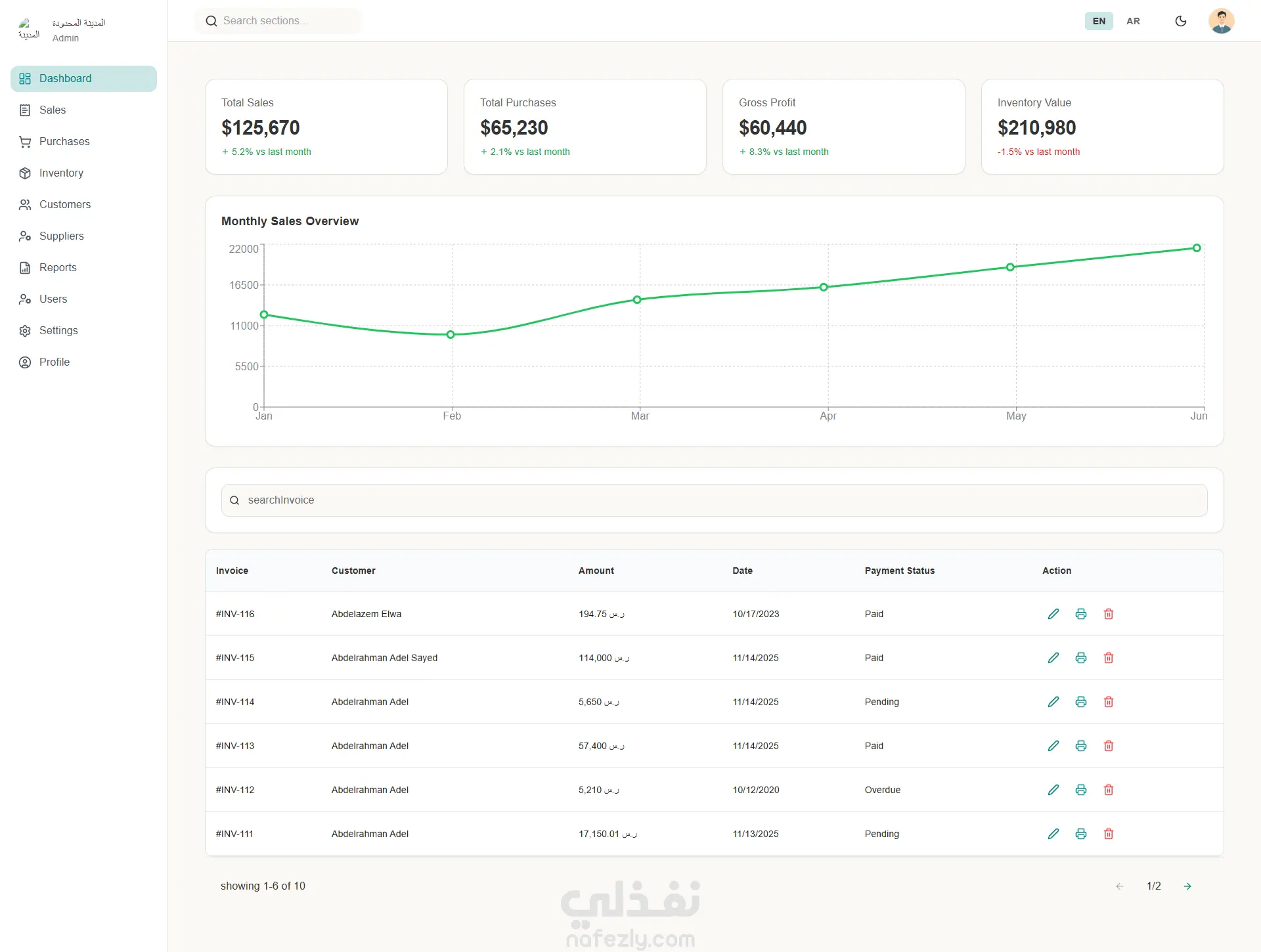Delete invoice #INV-114 with the trash icon
The width and height of the screenshot is (1261, 952).
[1109, 702]
